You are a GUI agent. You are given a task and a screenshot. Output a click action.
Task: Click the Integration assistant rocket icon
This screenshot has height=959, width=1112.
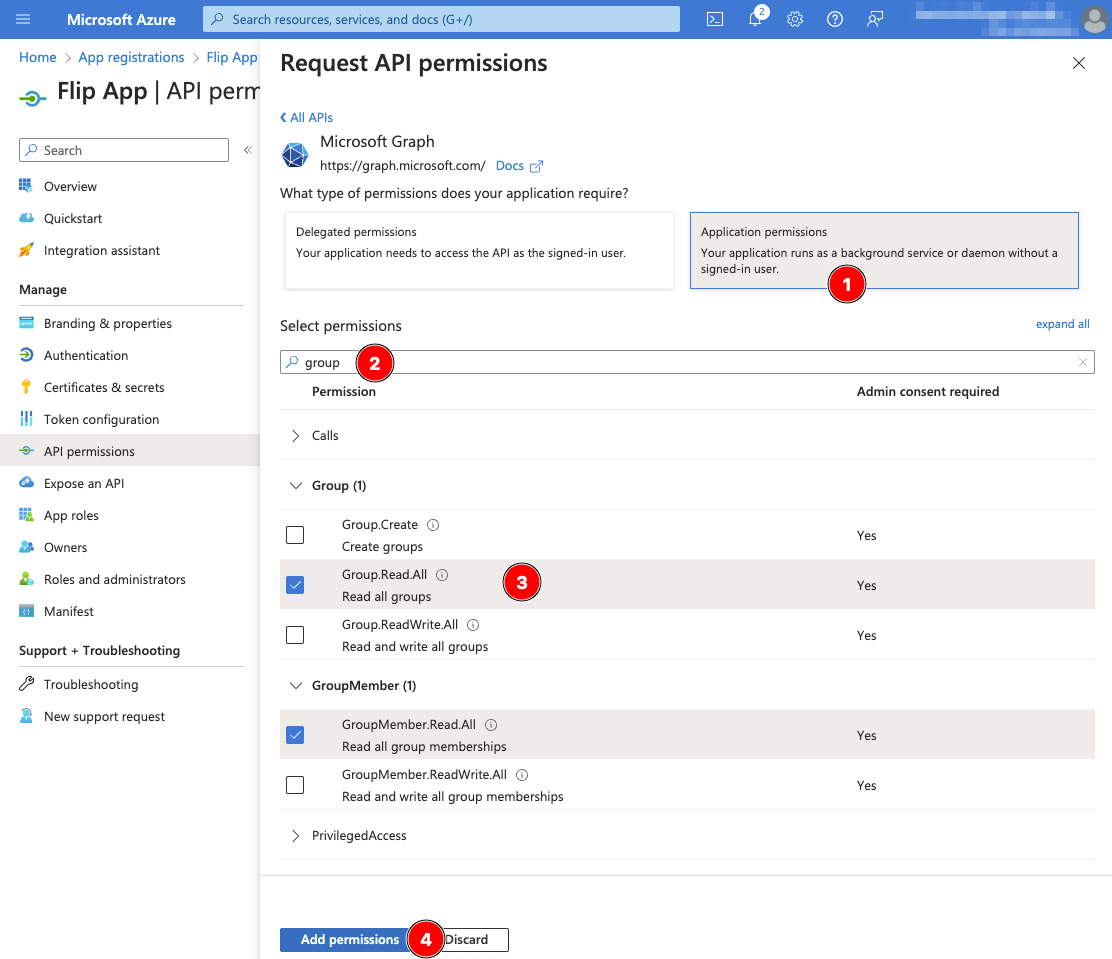[26, 250]
